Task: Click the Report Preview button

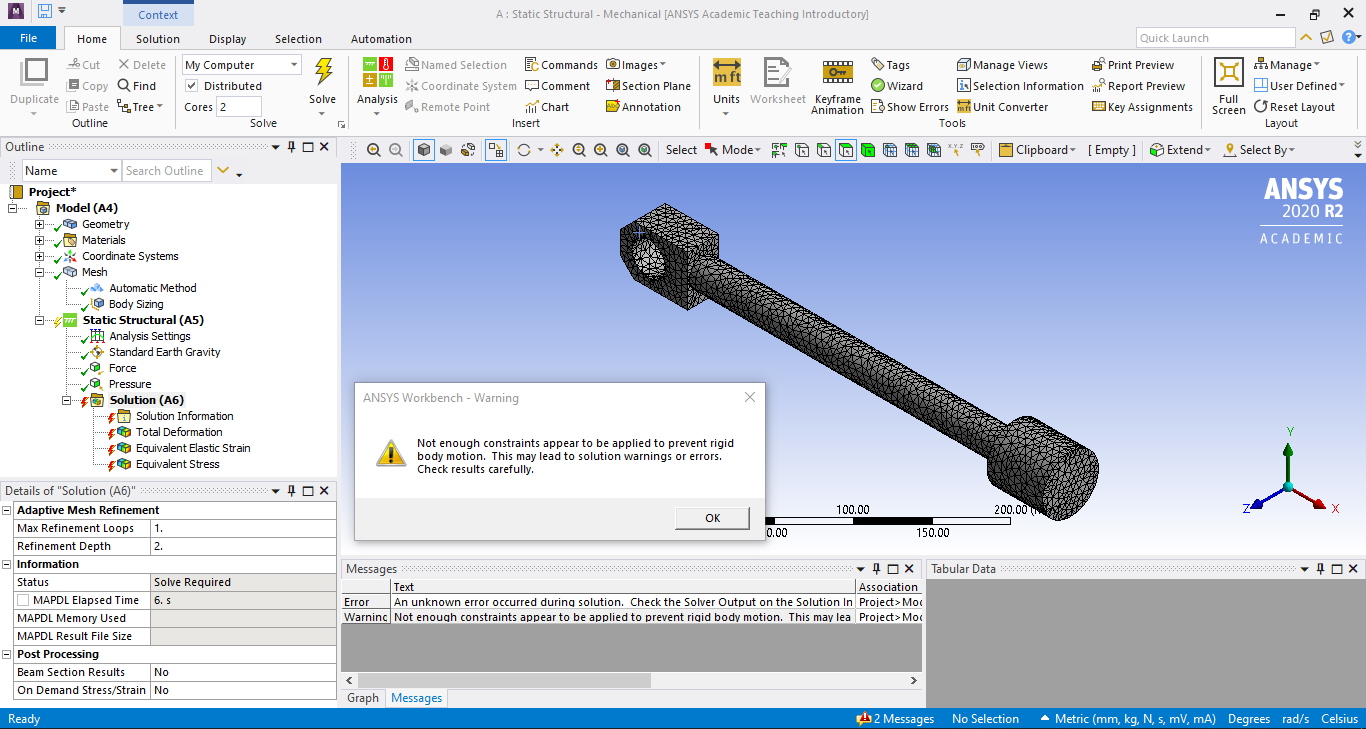Action: pyautogui.click(x=1138, y=86)
